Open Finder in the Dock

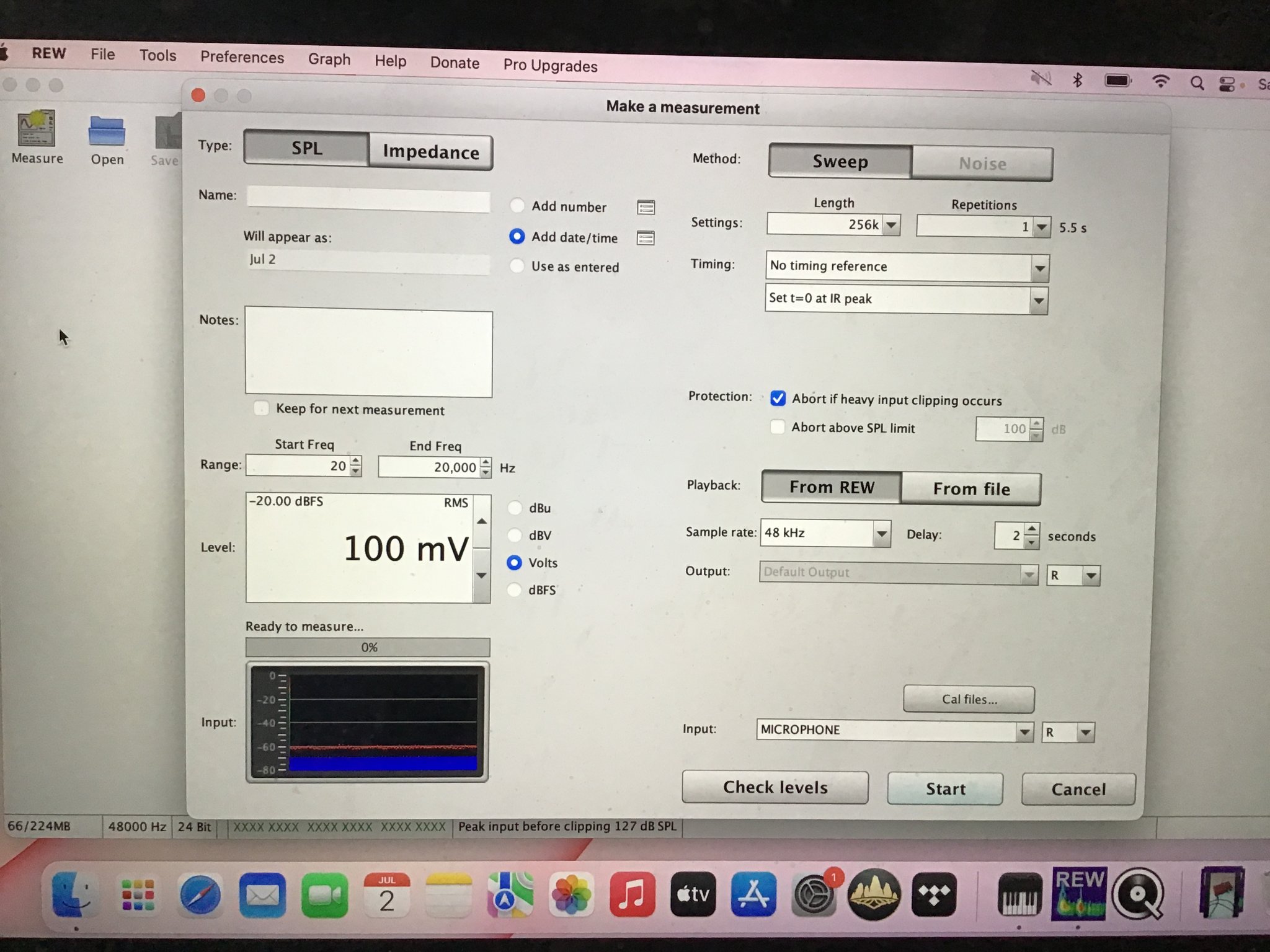point(75,896)
